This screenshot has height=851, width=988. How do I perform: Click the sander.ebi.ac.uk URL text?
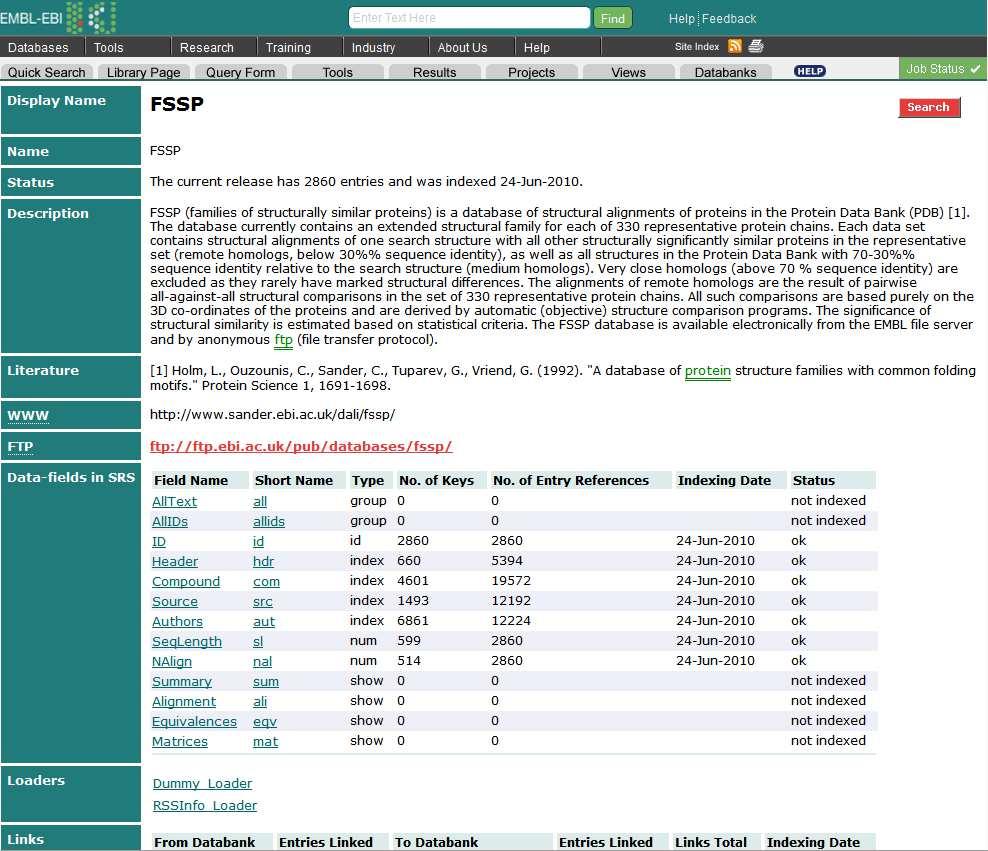pos(272,414)
